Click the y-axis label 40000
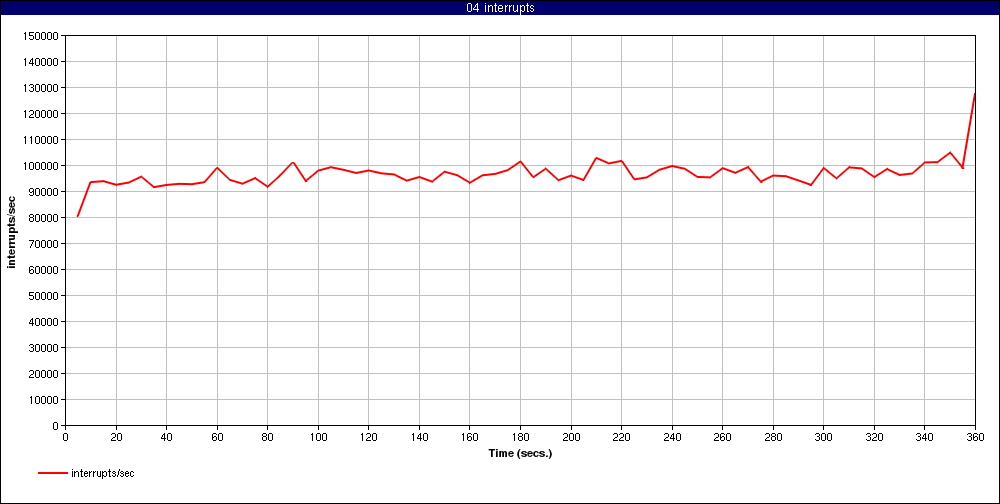 coord(43,322)
